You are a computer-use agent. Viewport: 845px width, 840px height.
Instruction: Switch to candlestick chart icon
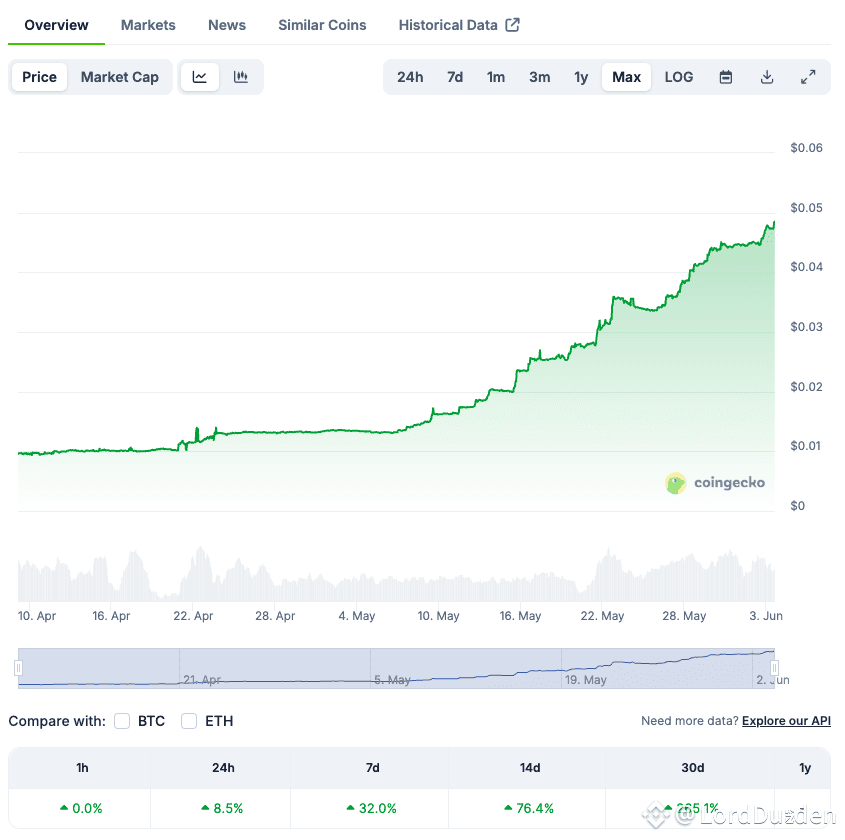(240, 77)
